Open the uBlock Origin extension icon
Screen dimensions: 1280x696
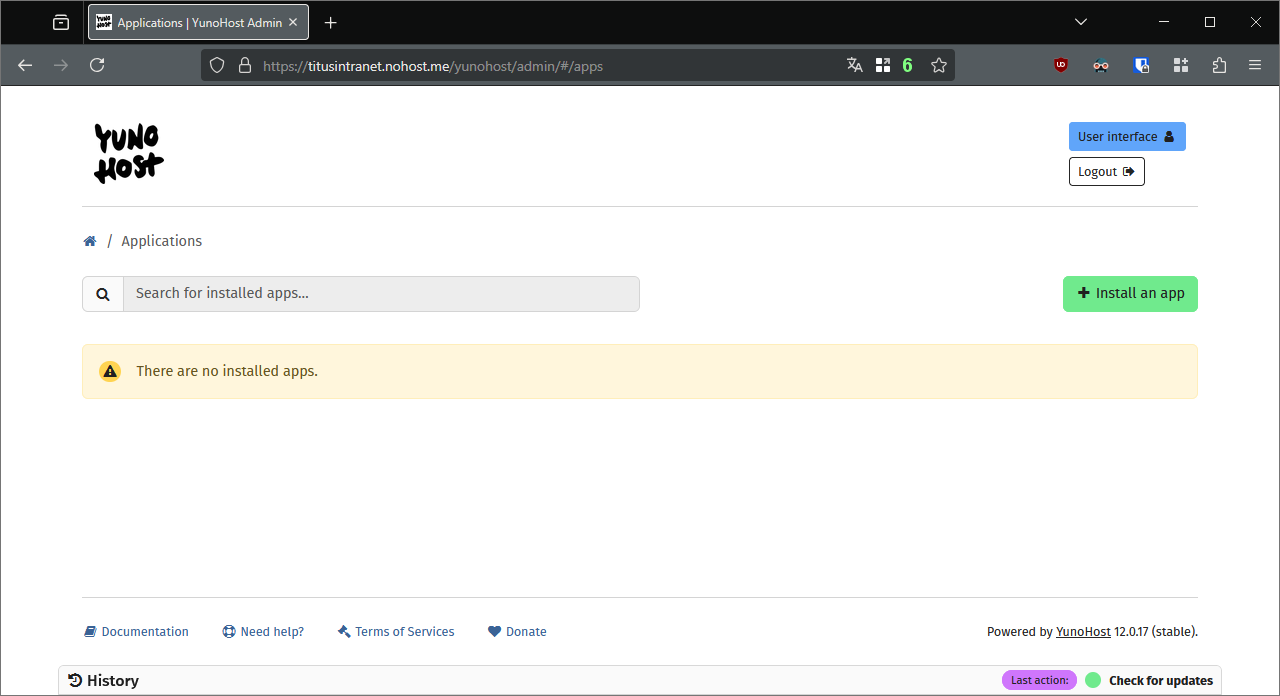pos(1061,65)
